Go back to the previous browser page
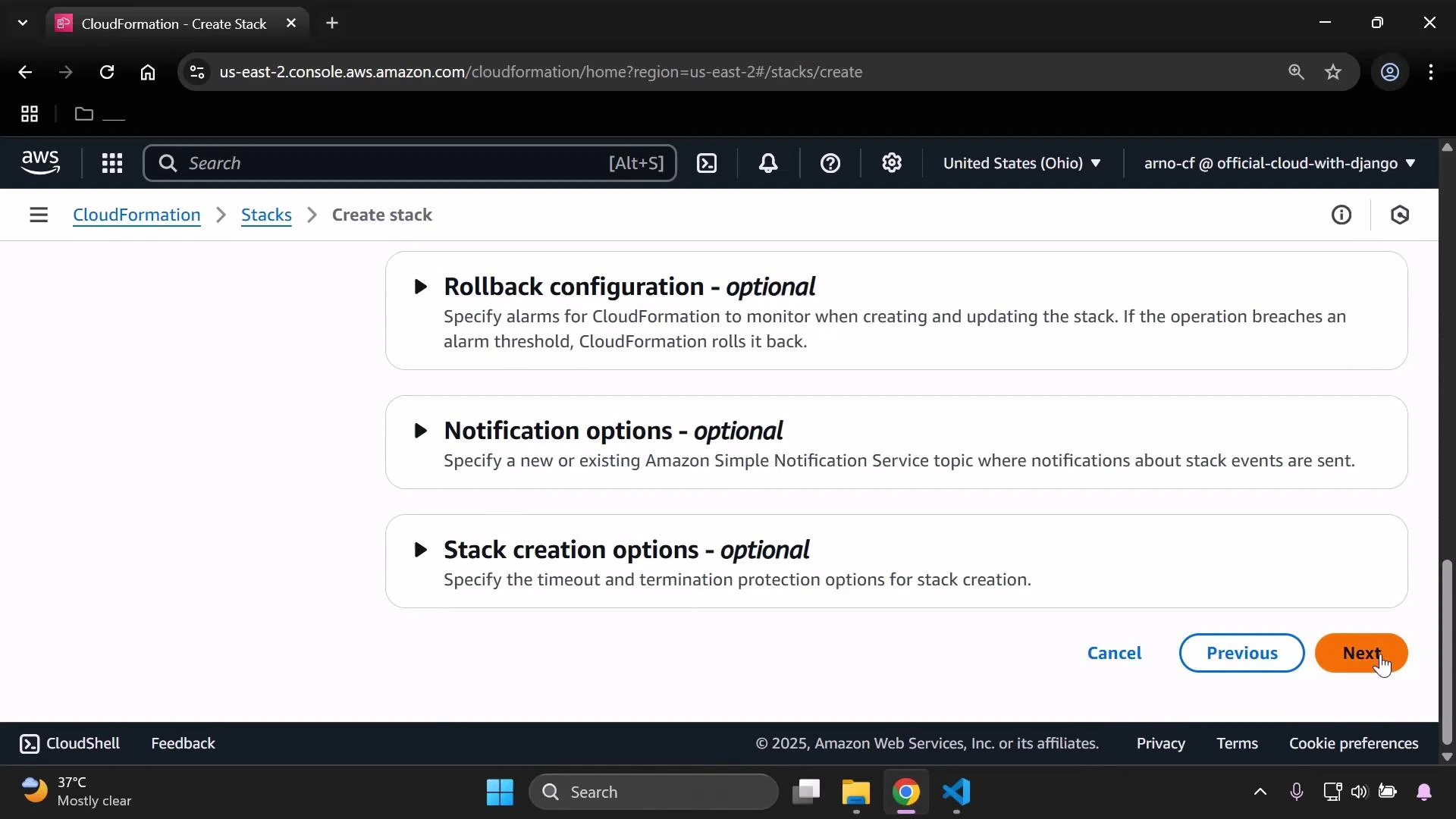Screen dimensions: 1456x819 pos(25,72)
